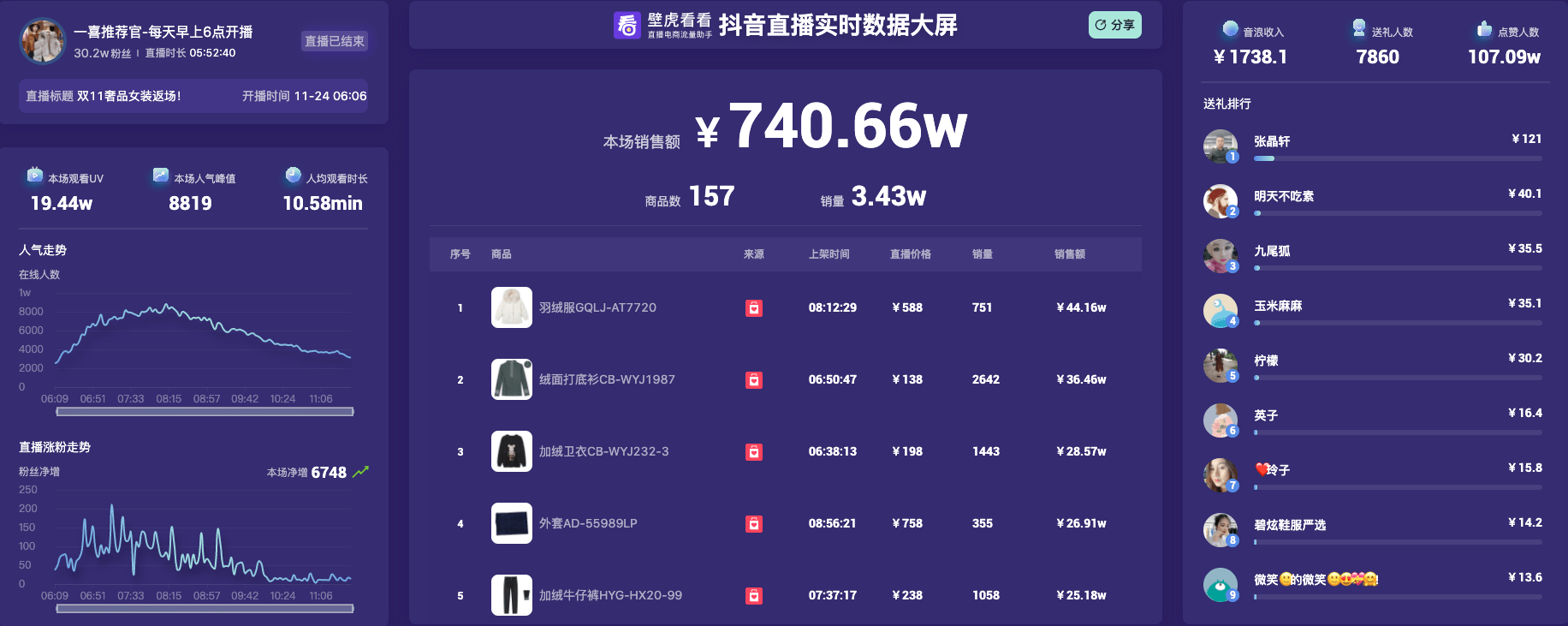Click gift amount ¥40.1 of 明天不吃素

click(1525, 194)
